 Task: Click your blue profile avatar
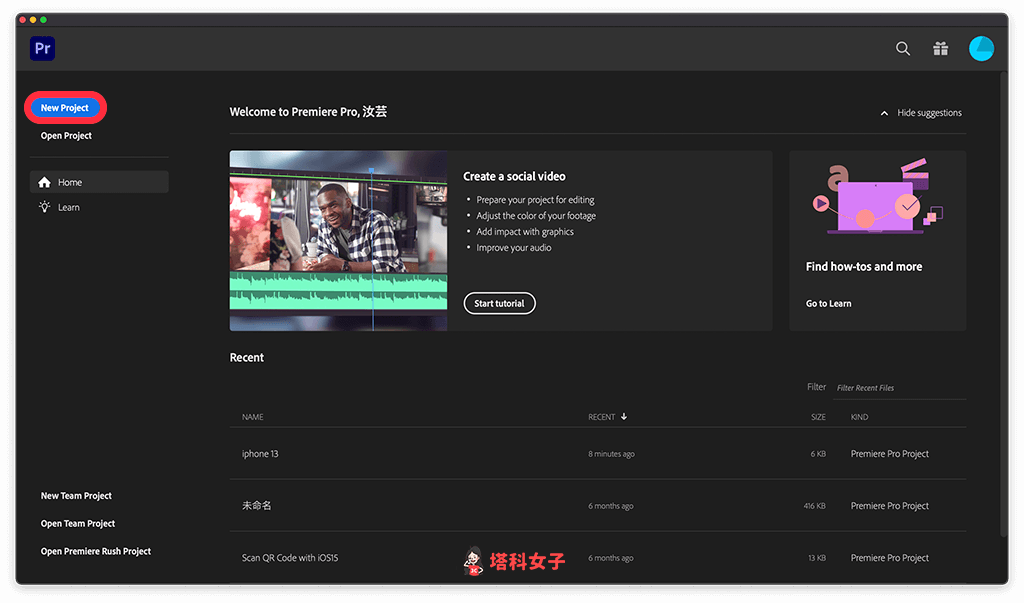coord(981,48)
